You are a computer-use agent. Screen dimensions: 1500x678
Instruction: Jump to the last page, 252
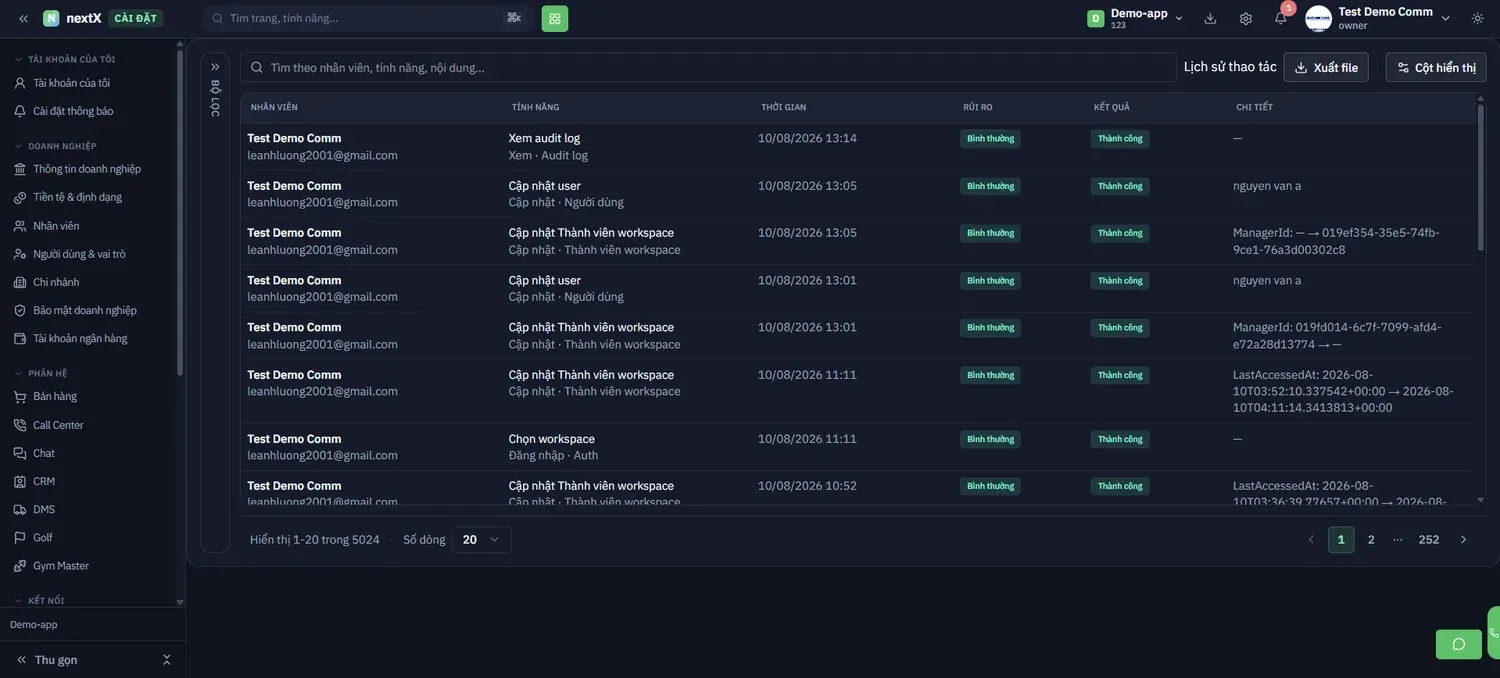(x=1429, y=540)
